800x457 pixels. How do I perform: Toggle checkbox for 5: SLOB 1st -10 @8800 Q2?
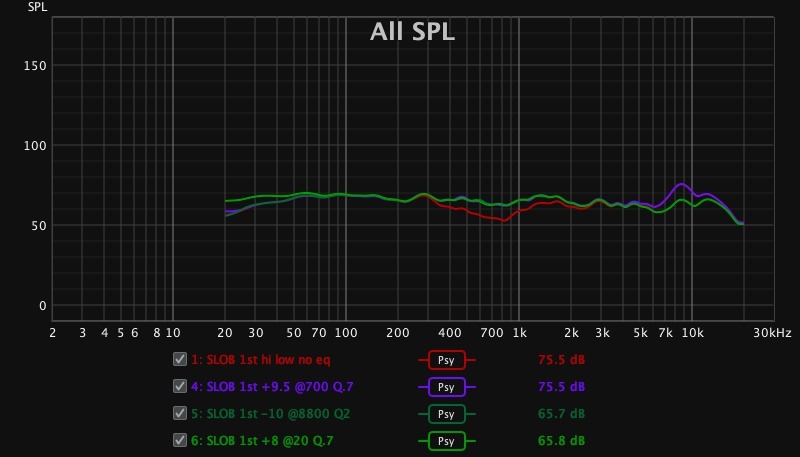[x=180, y=413]
